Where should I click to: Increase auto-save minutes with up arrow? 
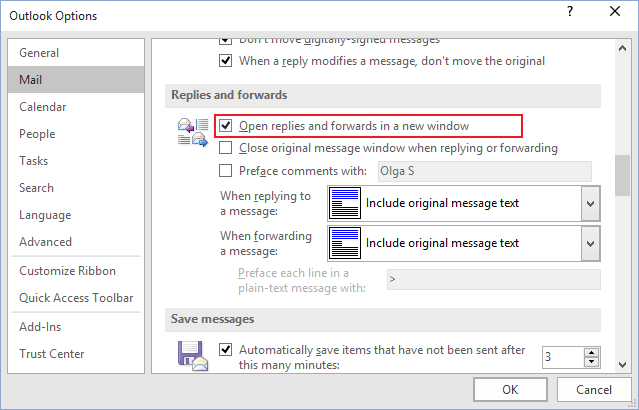point(591,353)
